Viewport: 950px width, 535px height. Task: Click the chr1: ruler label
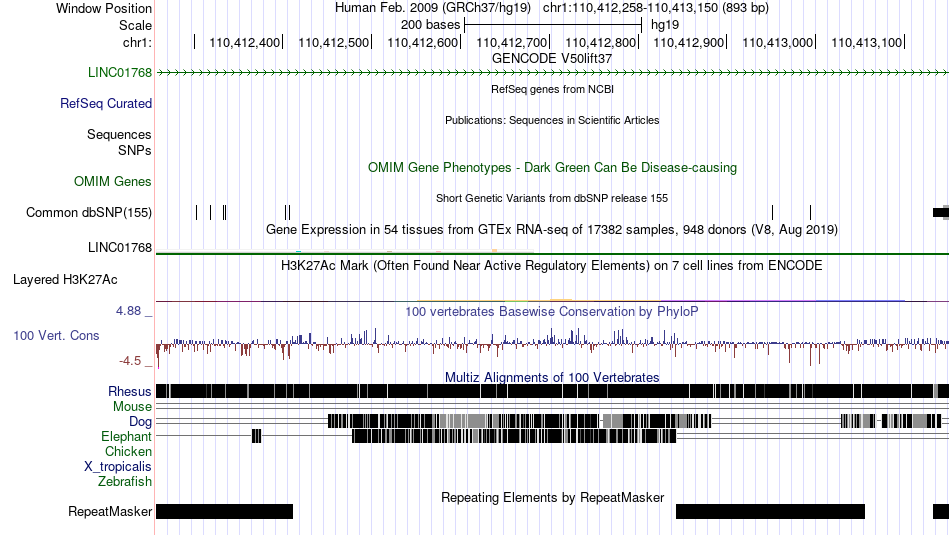coord(137,42)
